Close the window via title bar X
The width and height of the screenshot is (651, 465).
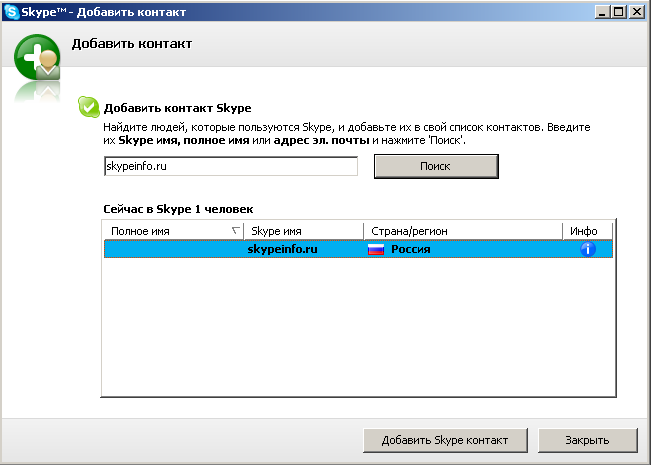click(636, 12)
